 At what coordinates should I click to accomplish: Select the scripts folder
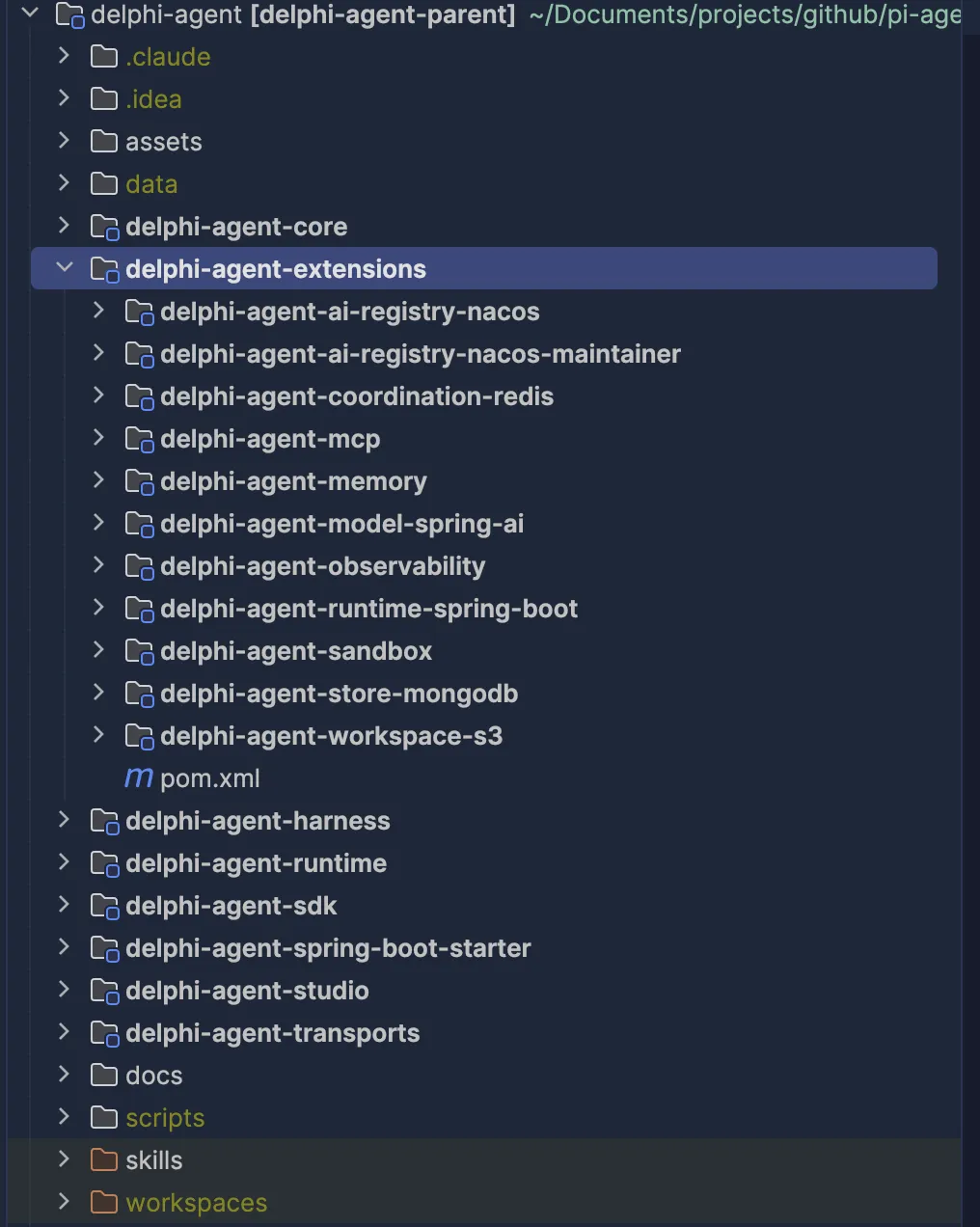[x=165, y=1118]
